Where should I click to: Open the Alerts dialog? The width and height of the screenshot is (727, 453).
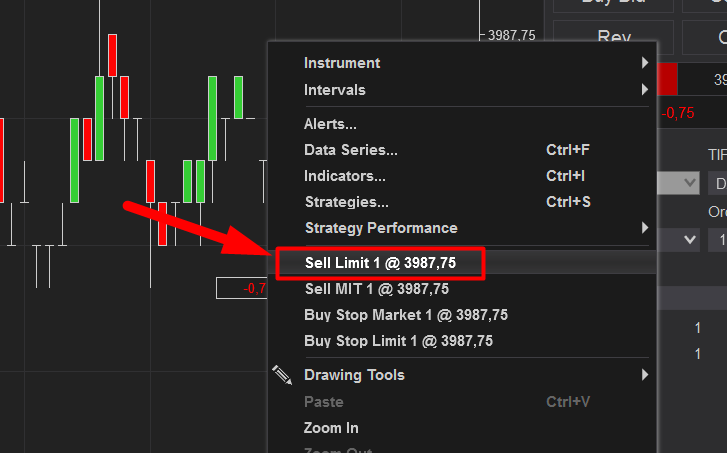point(330,125)
